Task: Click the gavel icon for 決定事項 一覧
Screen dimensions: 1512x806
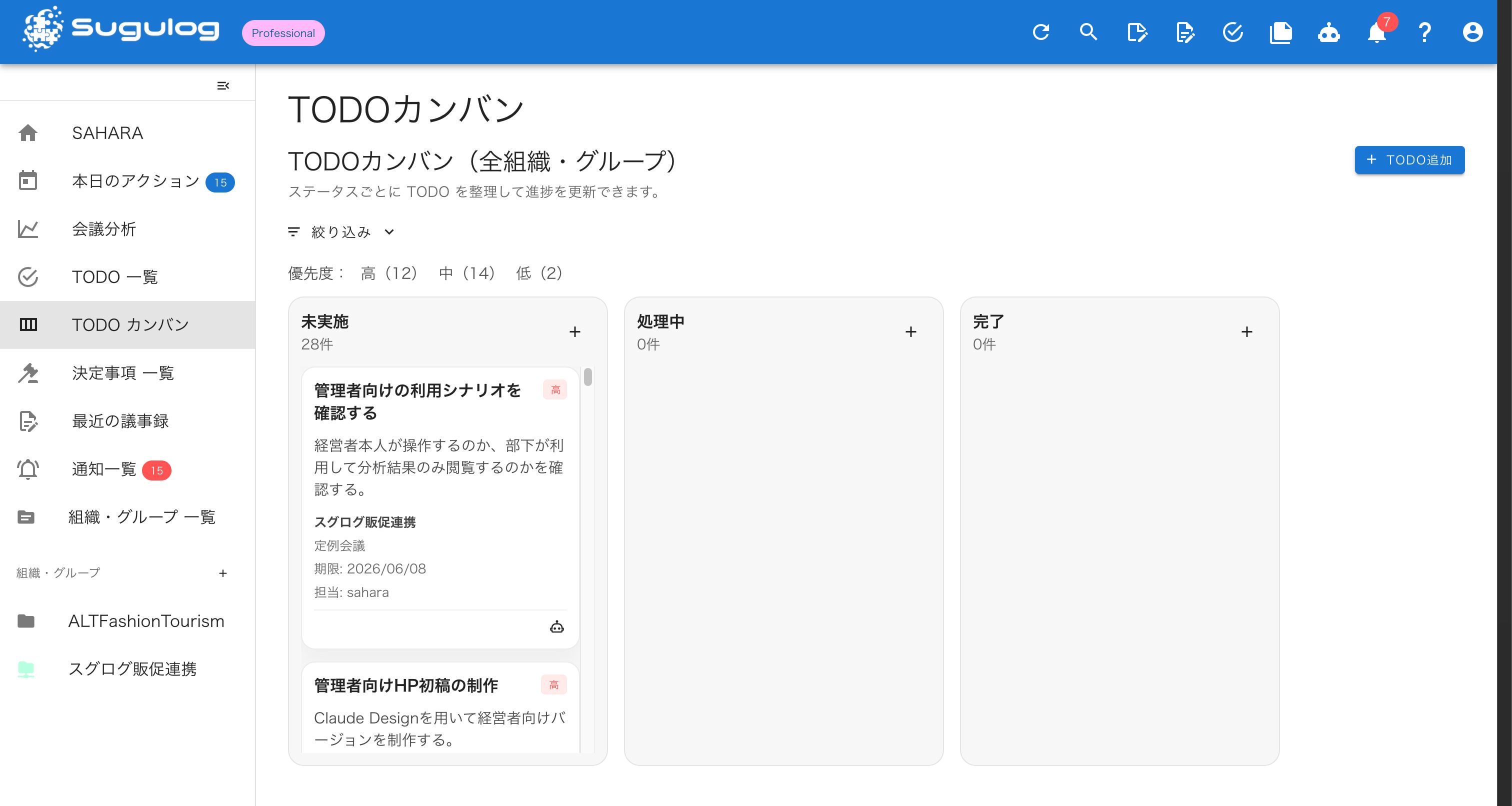Action: pyautogui.click(x=27, y=373)
